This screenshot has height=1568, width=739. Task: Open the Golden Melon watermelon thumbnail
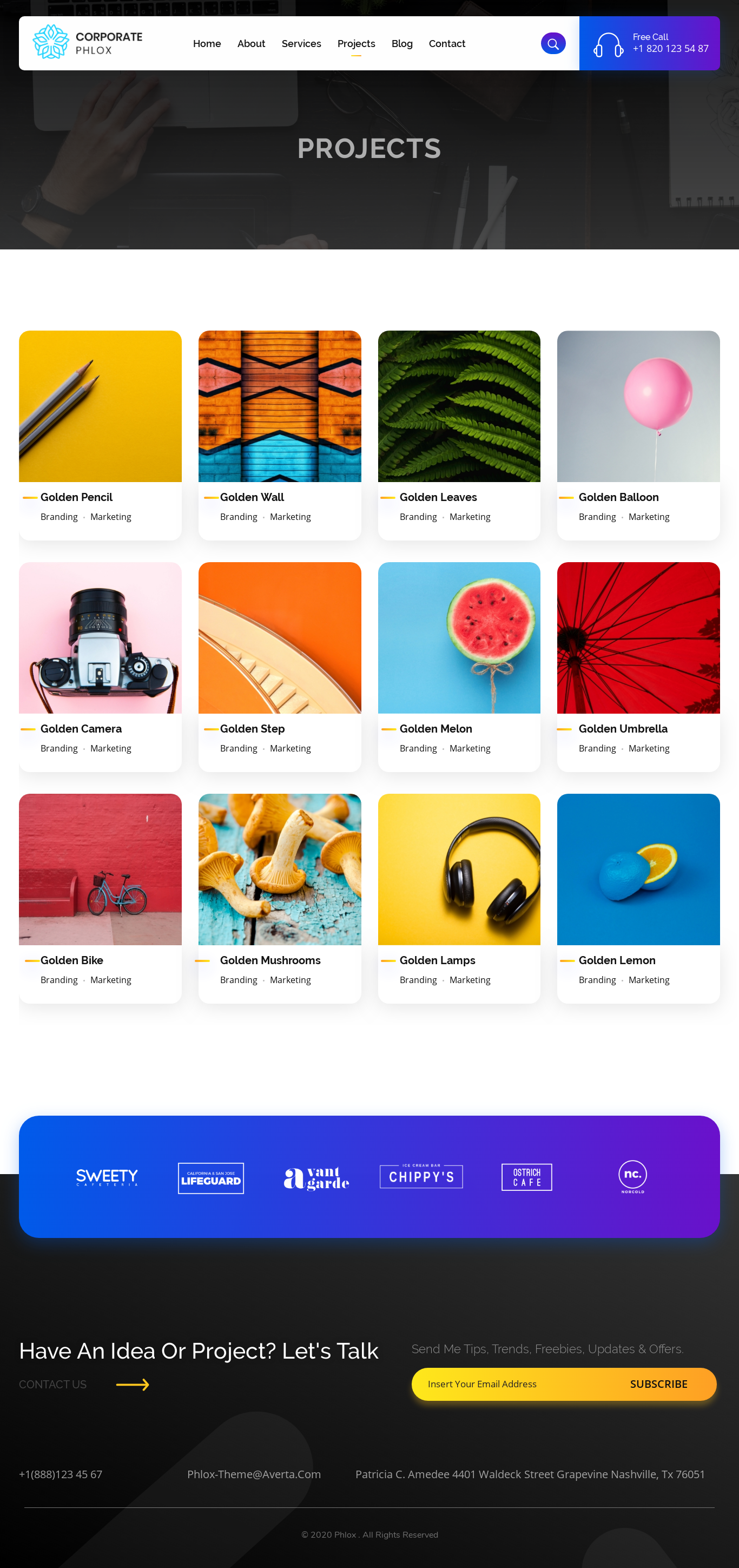click(459, 637)
